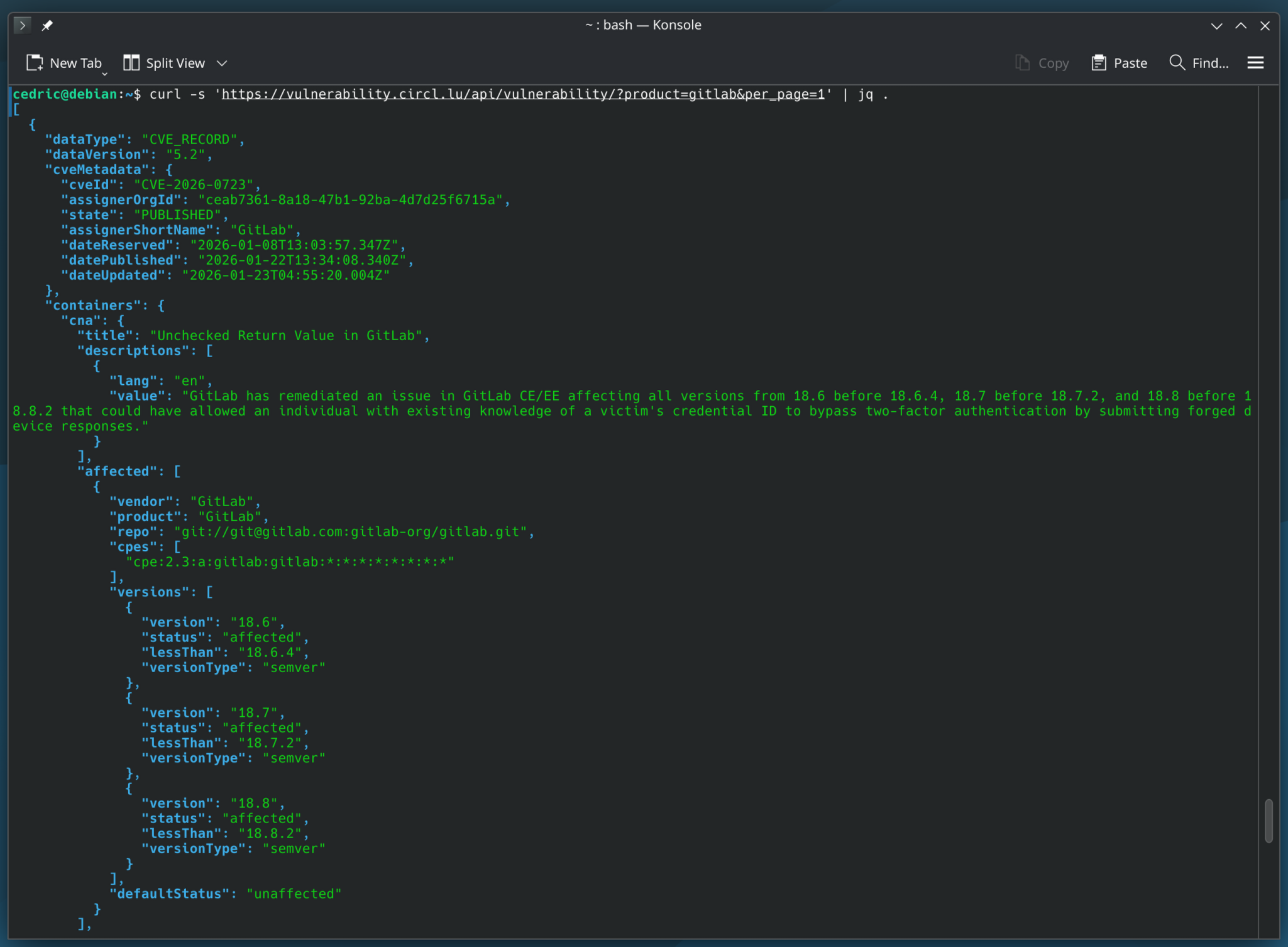1288x947 pixels.
Task: Open the window menu arrow icon
Action: coord(22,25)
